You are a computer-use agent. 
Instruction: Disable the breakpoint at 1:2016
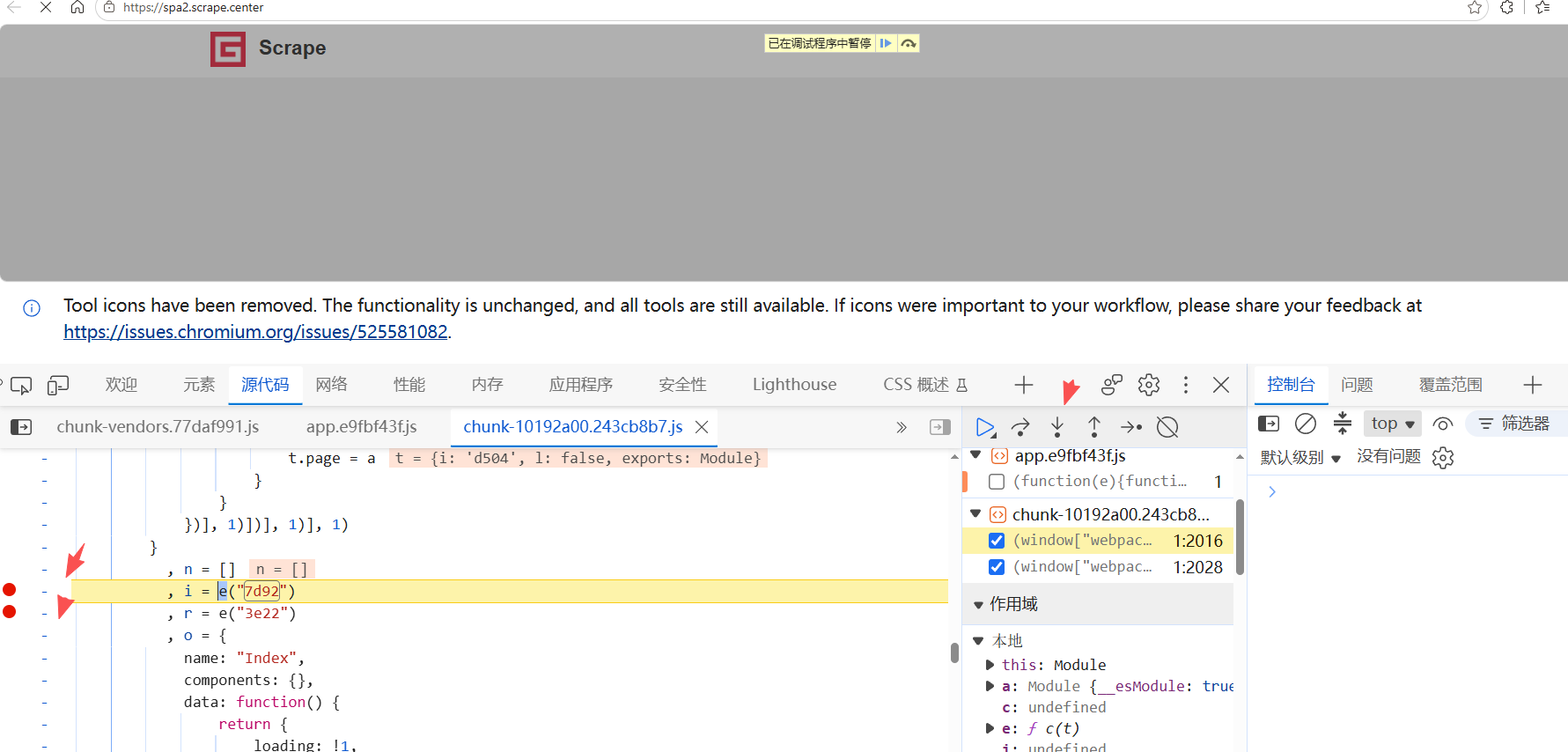click(997, 541)
